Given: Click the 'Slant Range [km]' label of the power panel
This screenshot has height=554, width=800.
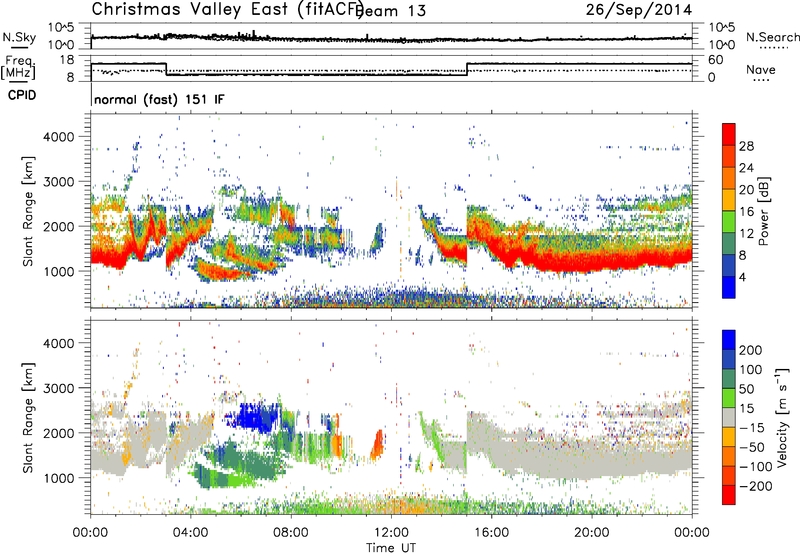Looking at the screenshot, I should click(x=28, y=211).
